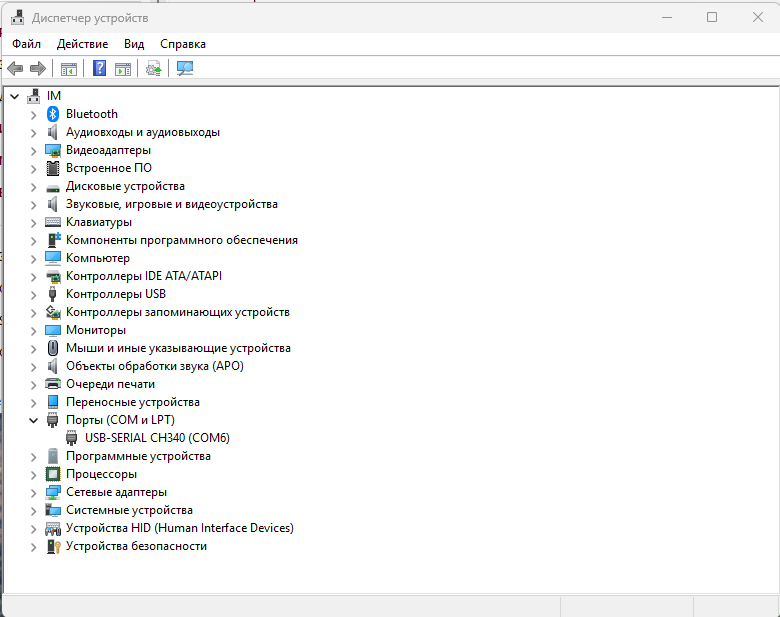
Task: Click the Update driver toolbar icon
Action: click(153, 68)
